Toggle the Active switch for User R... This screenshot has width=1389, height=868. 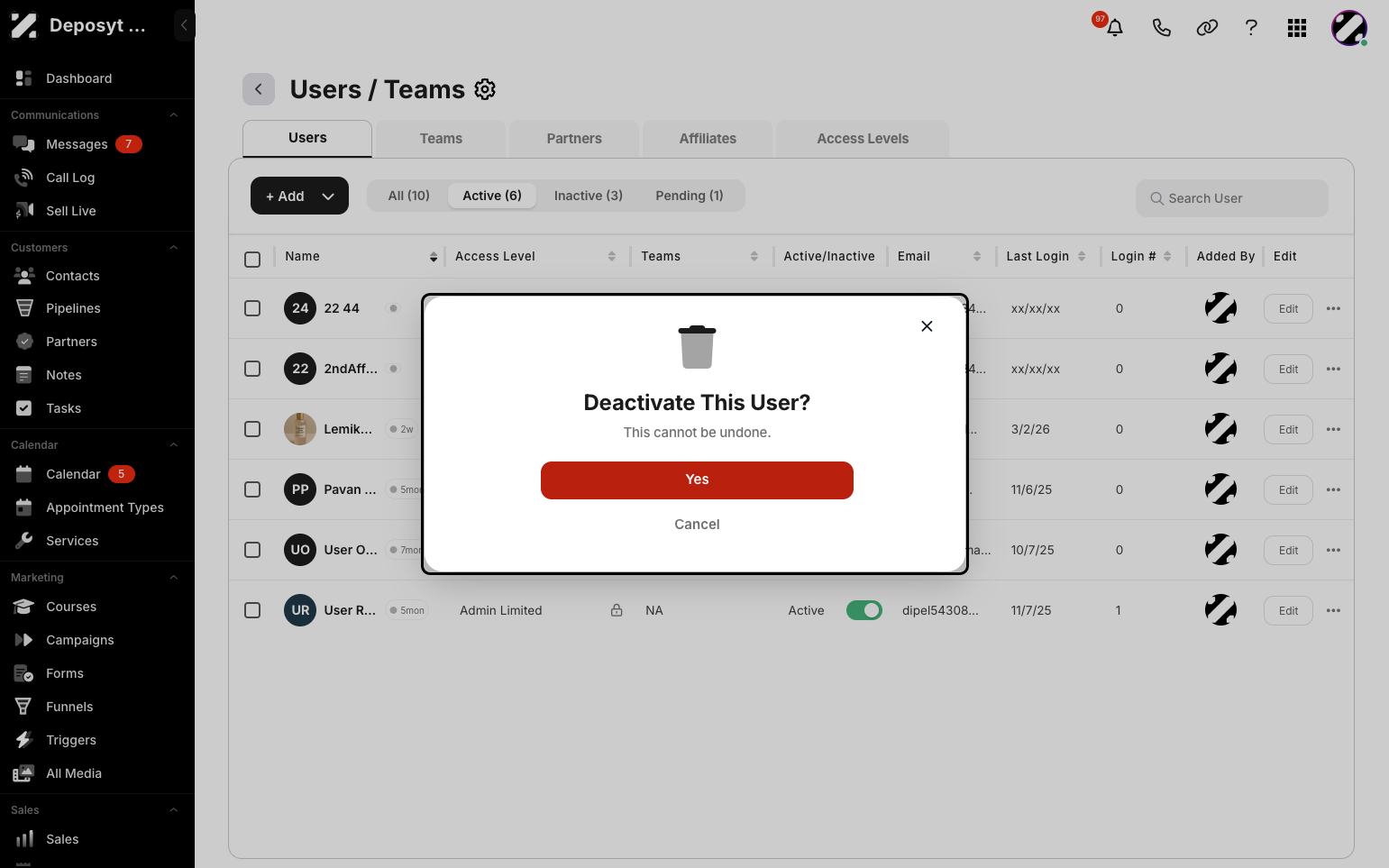(x=864, y=610)
